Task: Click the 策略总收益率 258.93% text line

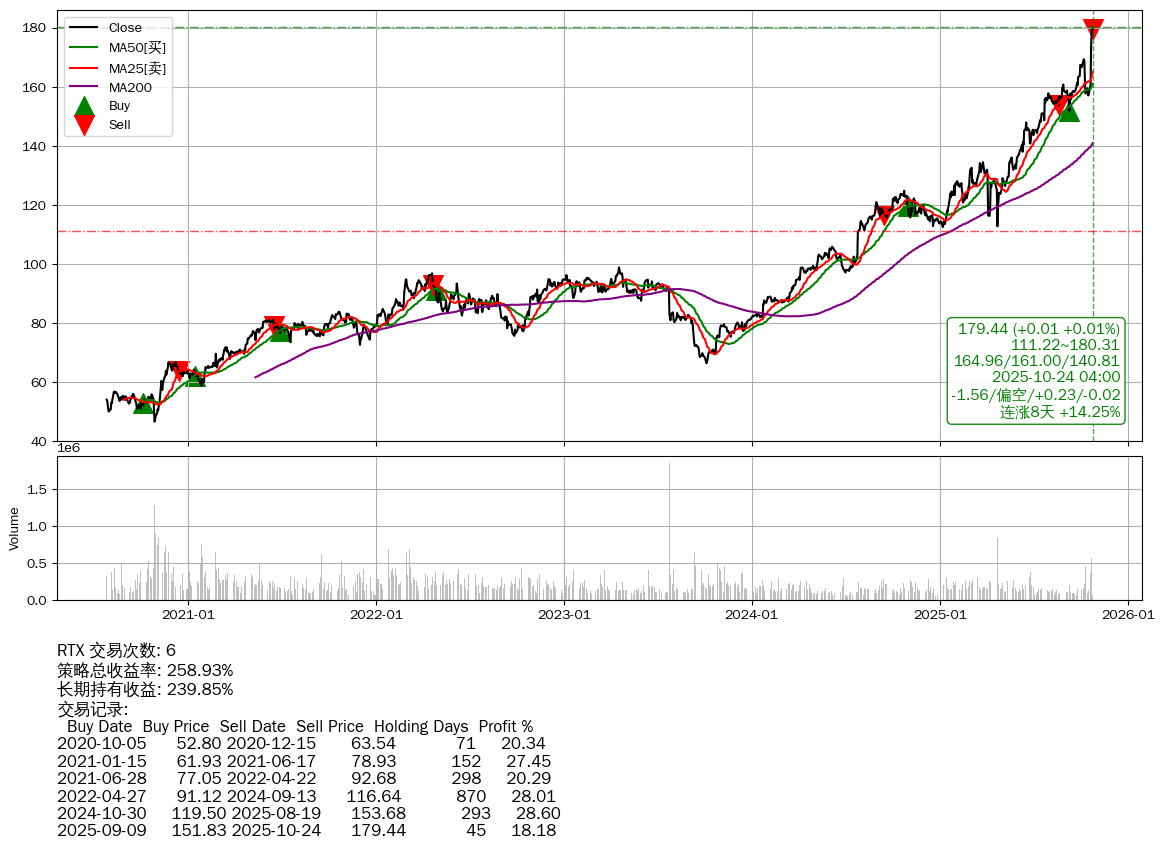Action: 145,670
